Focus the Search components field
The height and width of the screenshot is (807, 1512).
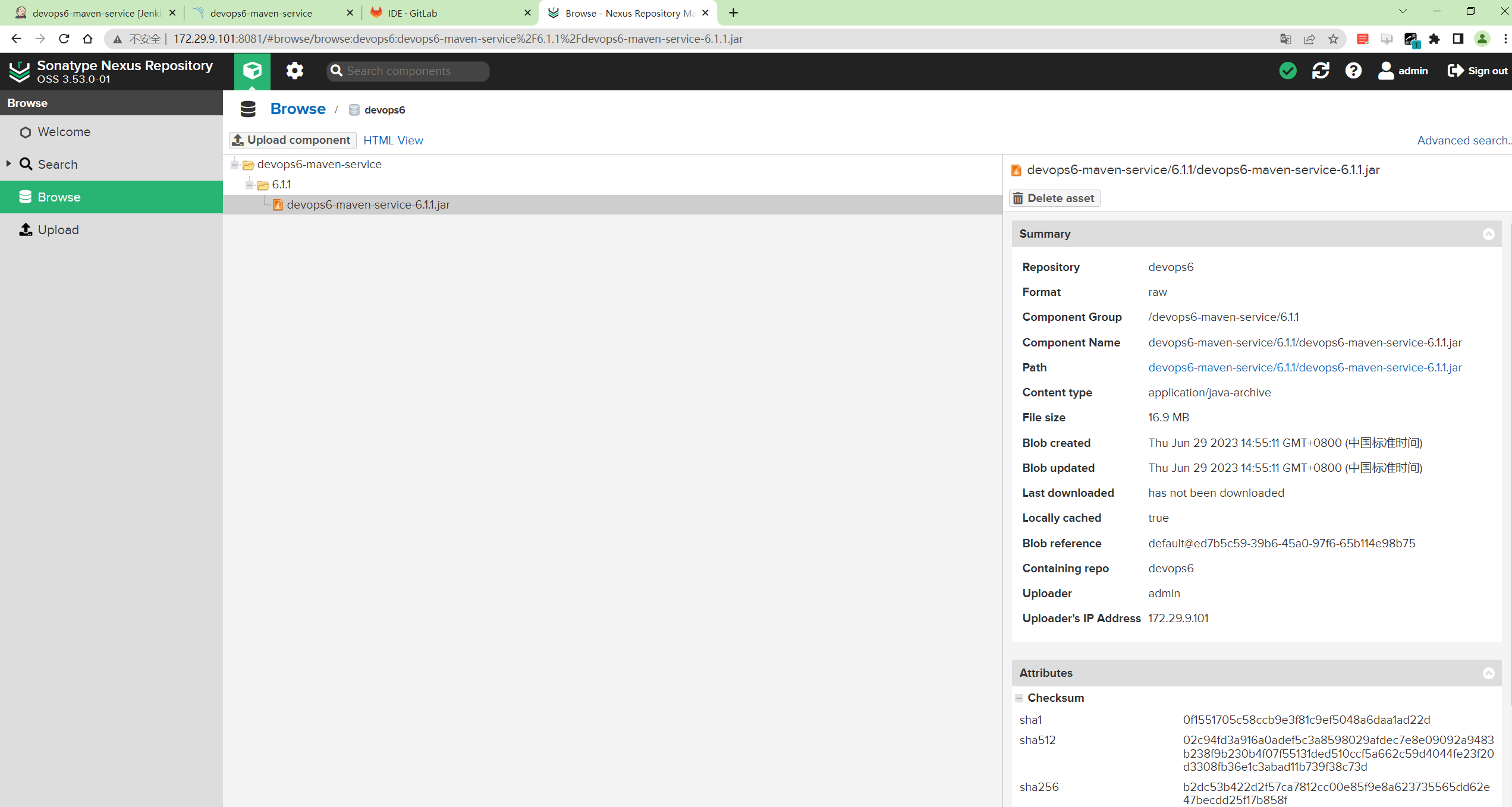pos(408,71)
